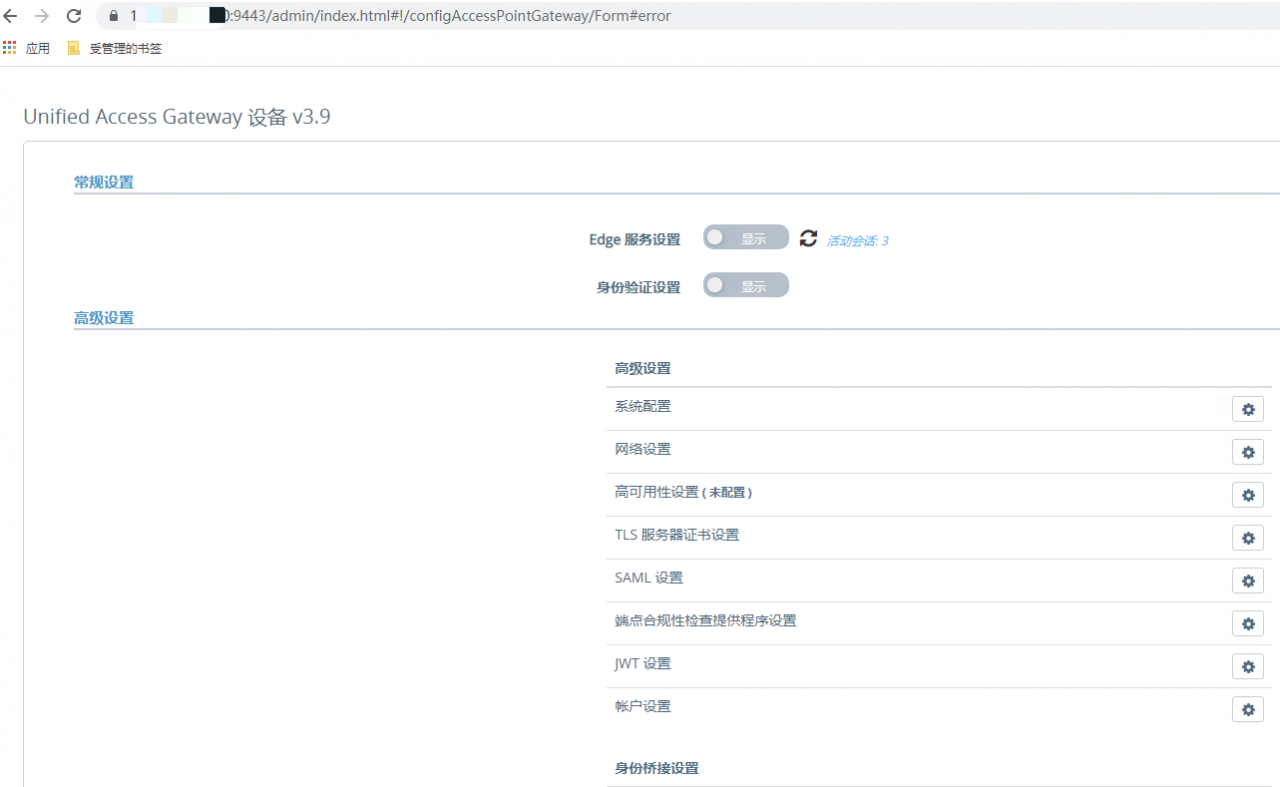Open the JWT 设置 gear icon

(1247, 667)
